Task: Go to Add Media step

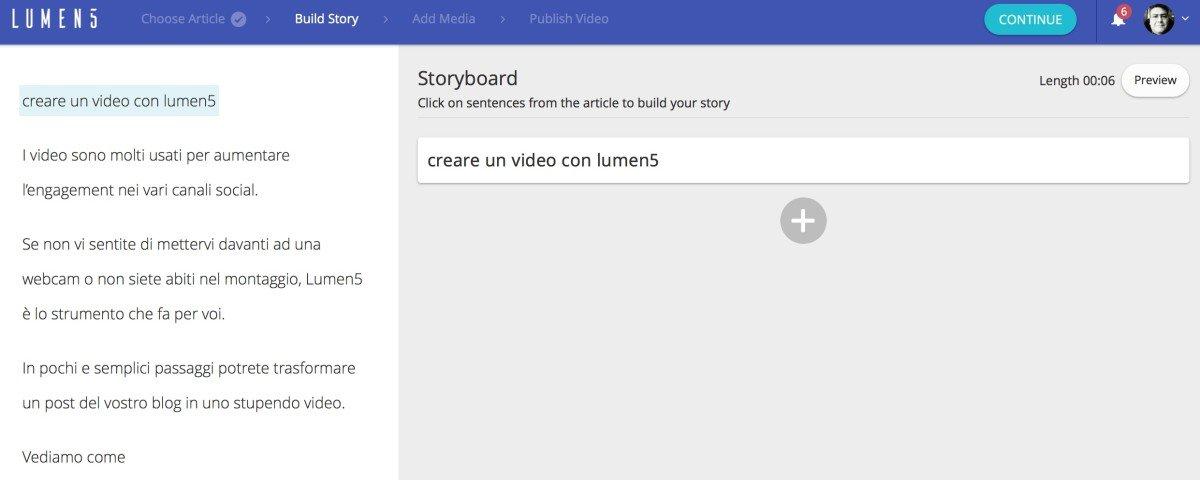Action: pyautogui.click(x=443, y=19)
